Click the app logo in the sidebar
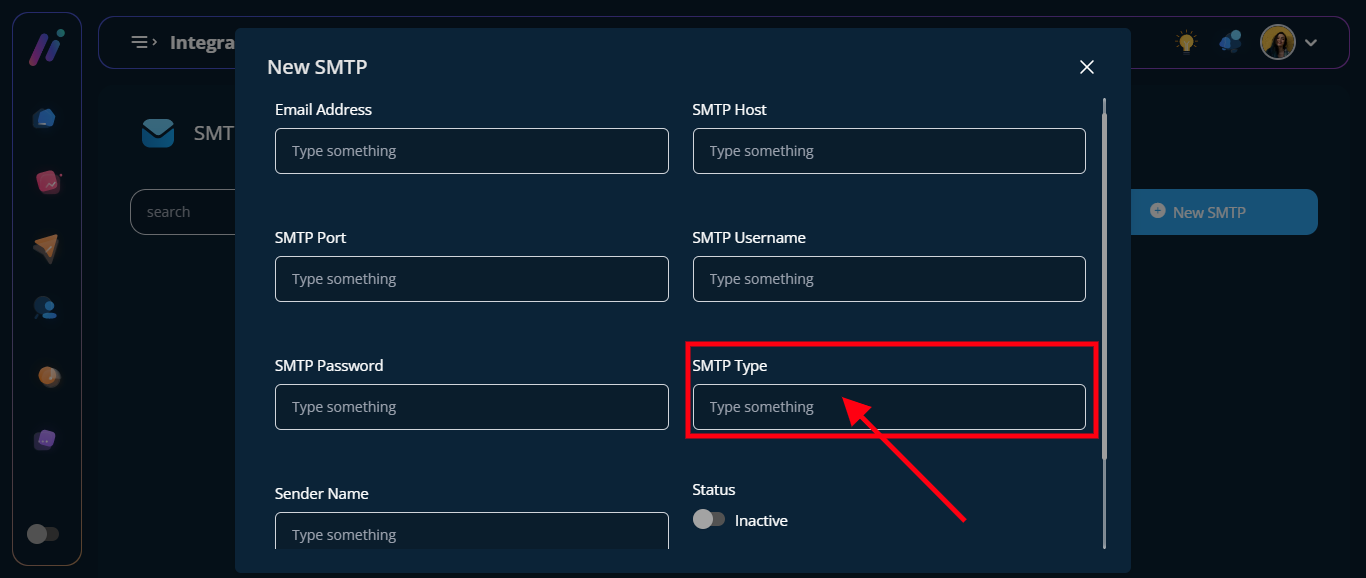The width and height of the screenshot is (1366, 578). click(x=46, y=47)
